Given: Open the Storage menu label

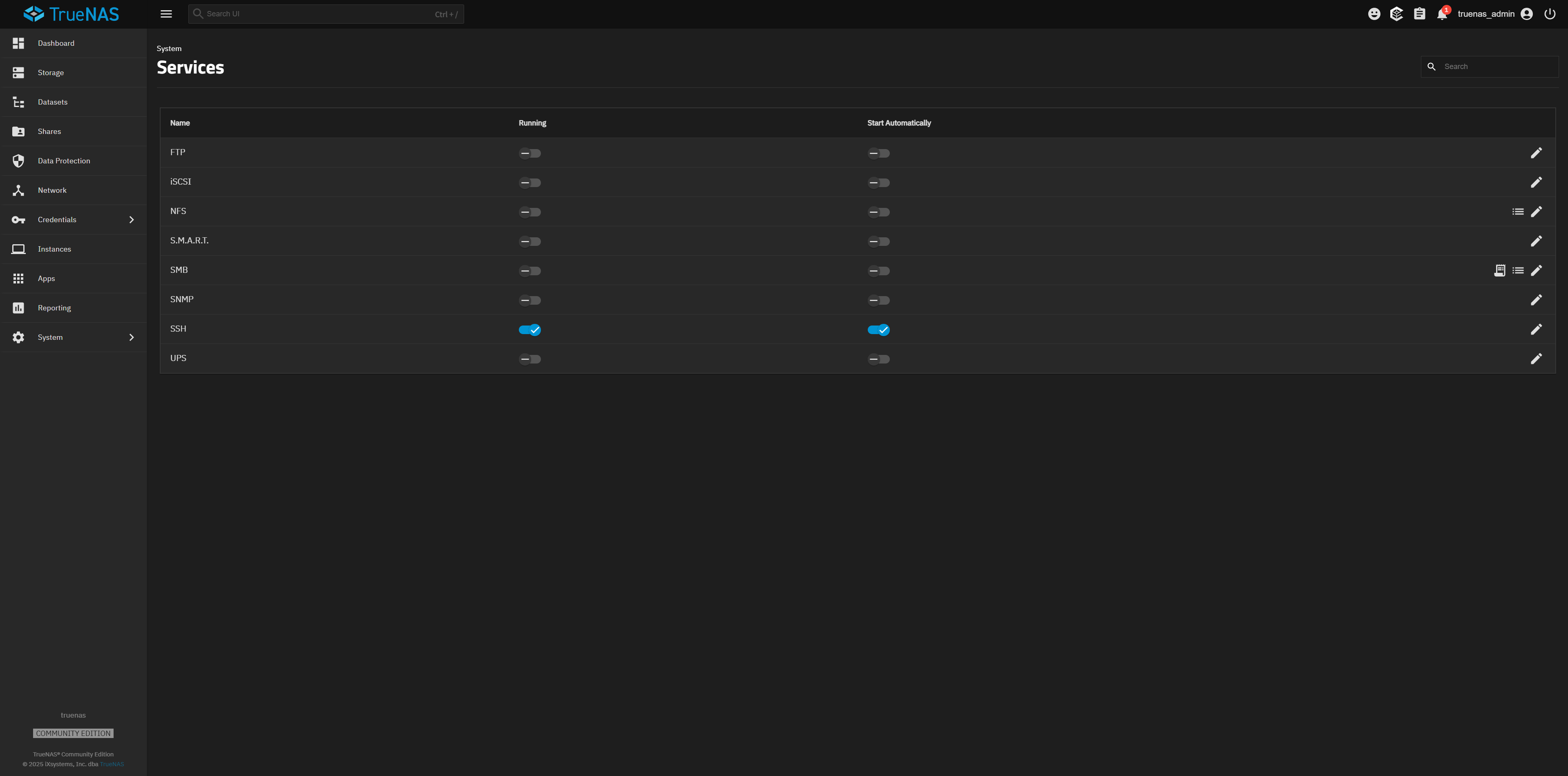Looking at the screenshot, I should click(x=51, y=72).
